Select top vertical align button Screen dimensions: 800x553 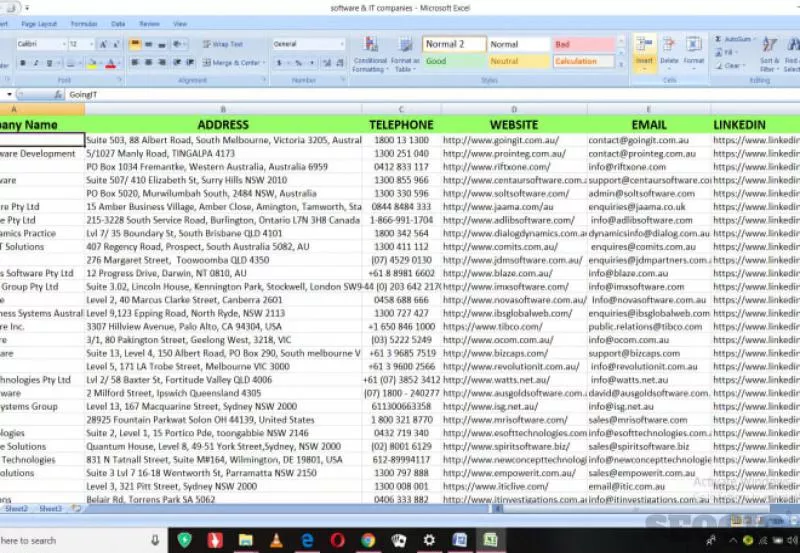click(x=135, y=44)
